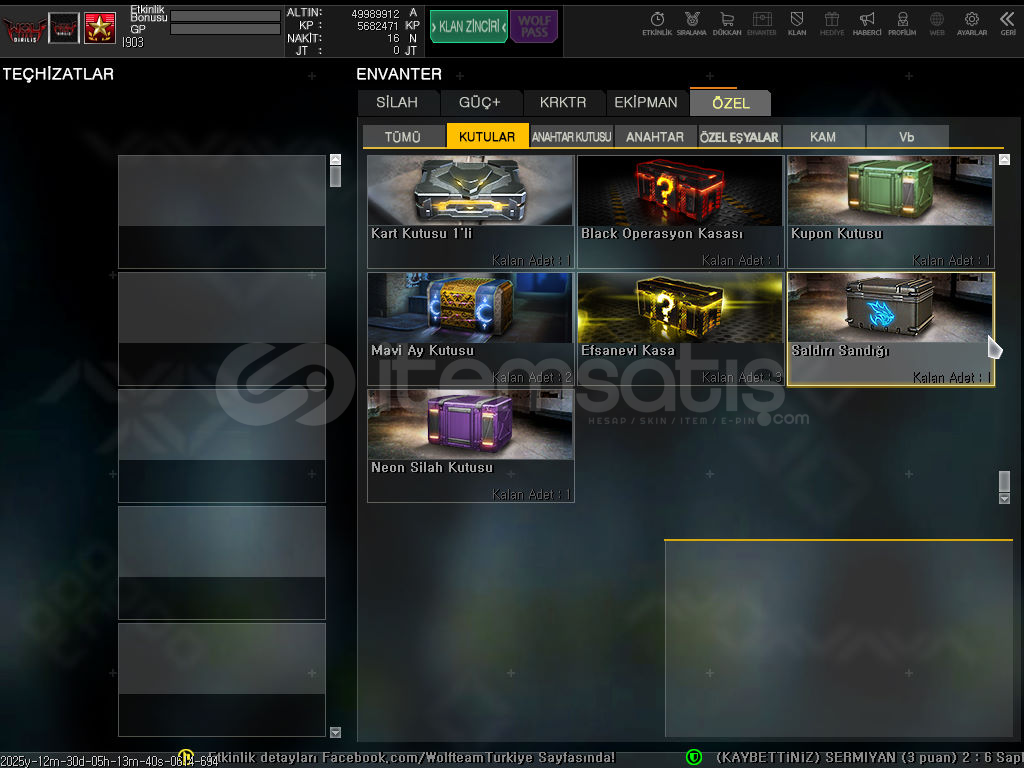Open the Klan shield icon
The width and height of the screenshot is (1024, 768).
point(797,22)
